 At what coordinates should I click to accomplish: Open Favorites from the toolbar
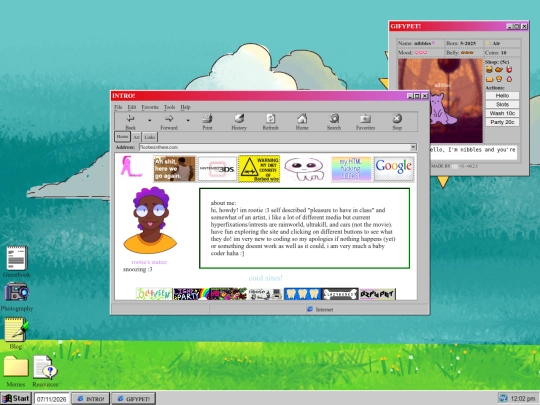tap(365, 119)
